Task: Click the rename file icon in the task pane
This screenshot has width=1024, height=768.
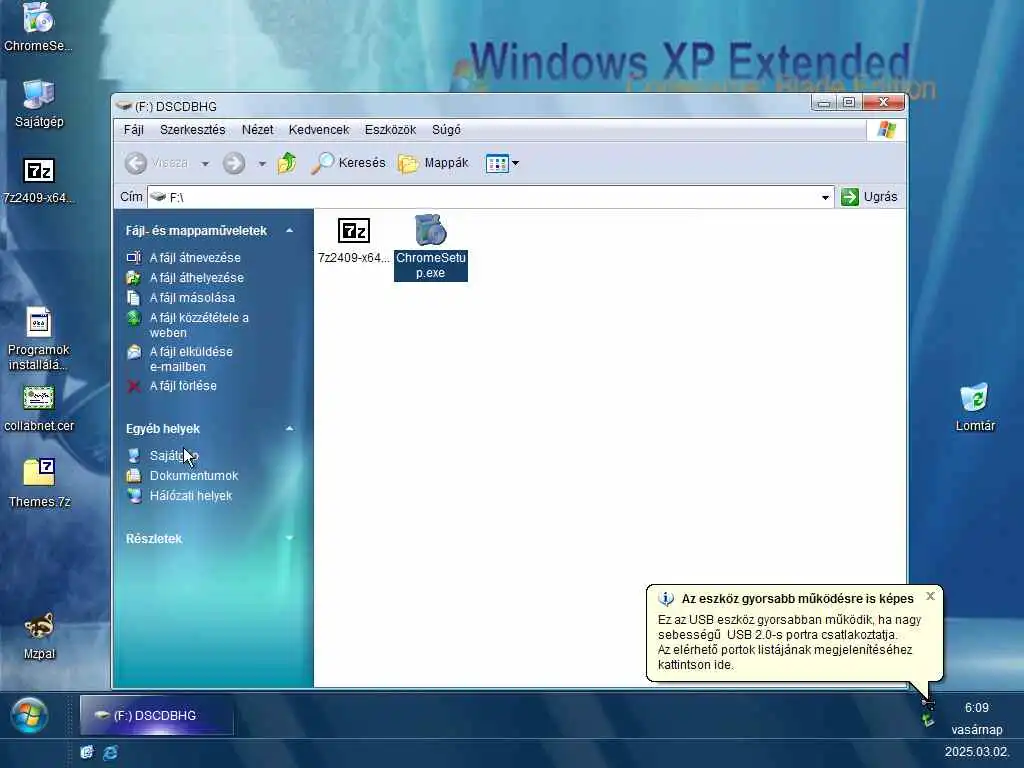Action: (x=134, y=257)
